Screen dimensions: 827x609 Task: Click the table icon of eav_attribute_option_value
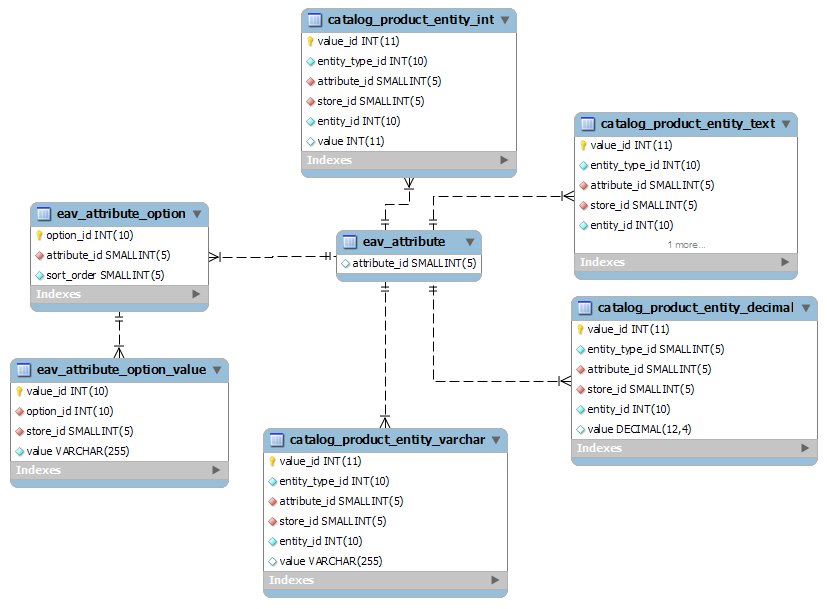(x=24, y=370)
